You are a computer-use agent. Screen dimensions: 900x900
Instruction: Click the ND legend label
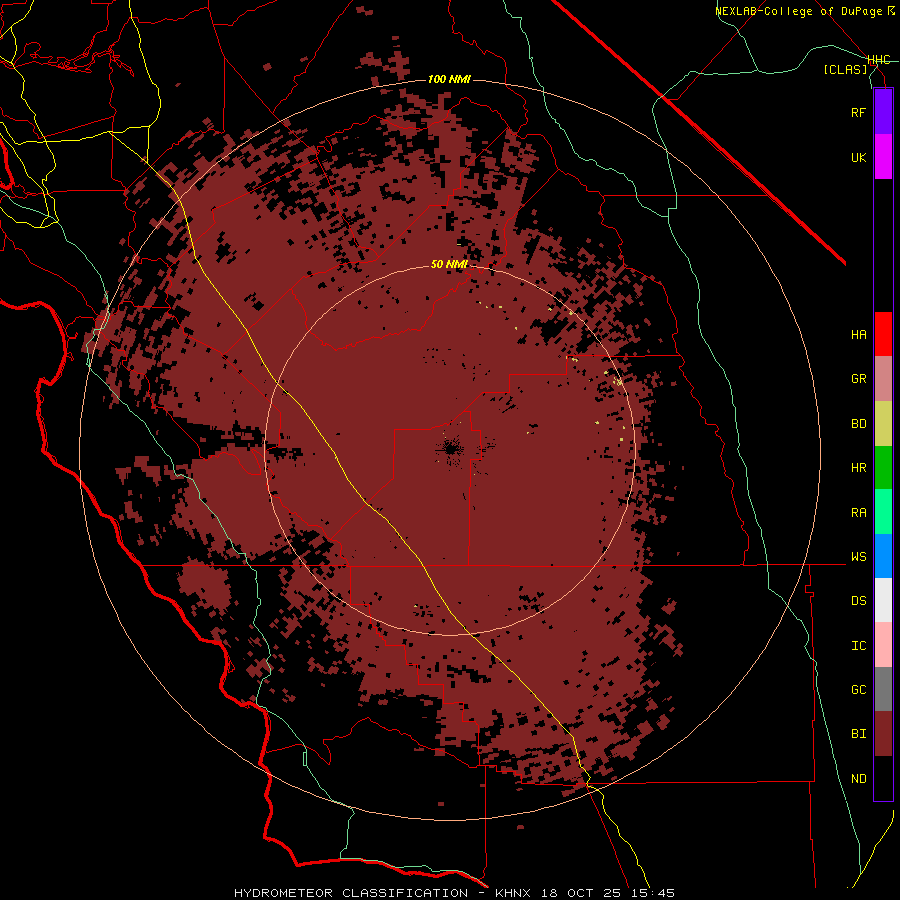[x=859, y=779]
